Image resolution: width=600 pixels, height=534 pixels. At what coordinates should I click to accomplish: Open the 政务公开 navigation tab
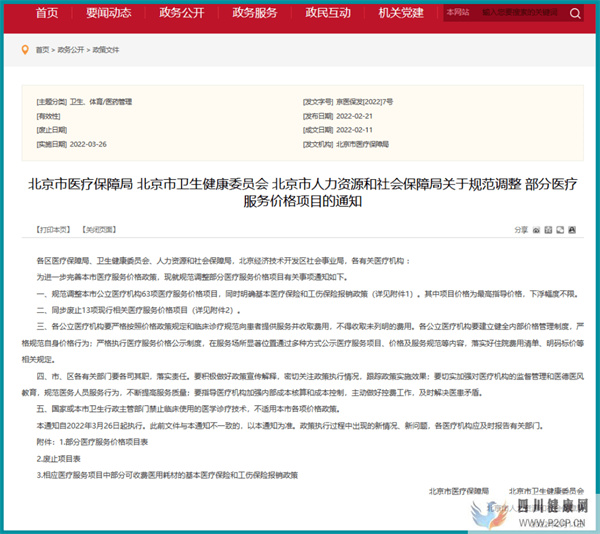click(181, 13)
